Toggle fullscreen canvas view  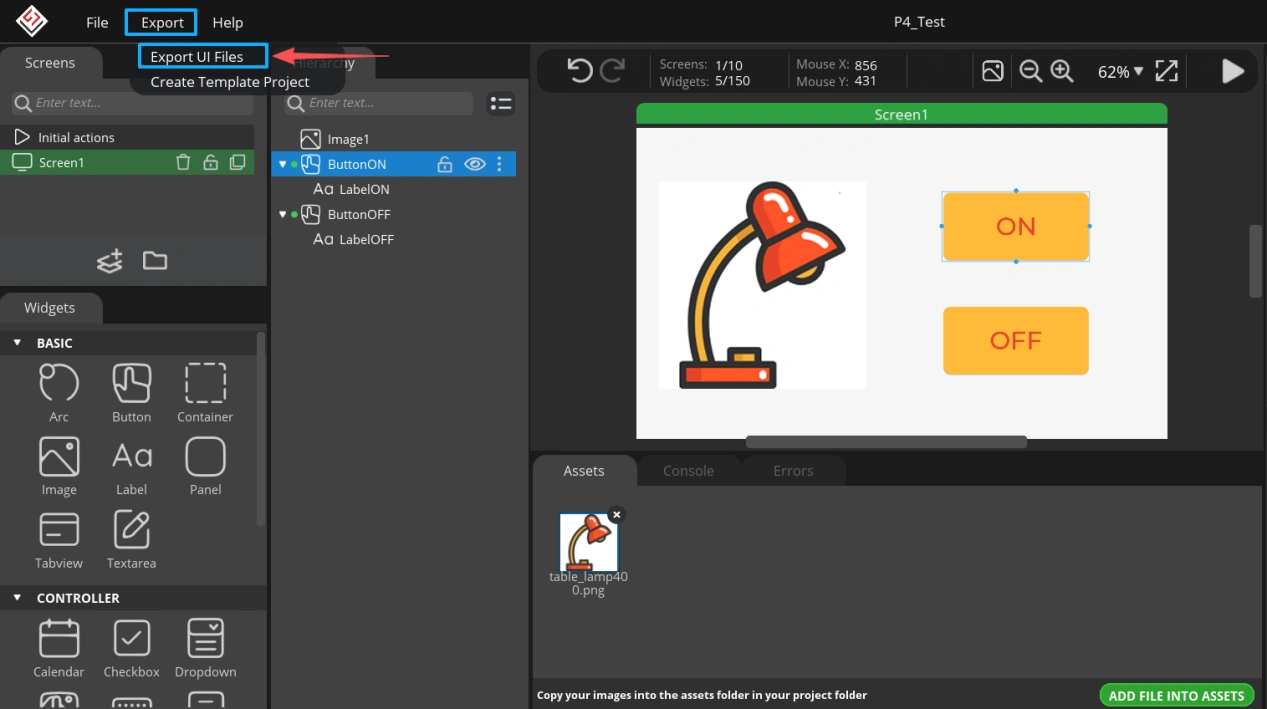(x=1166, y=71)
